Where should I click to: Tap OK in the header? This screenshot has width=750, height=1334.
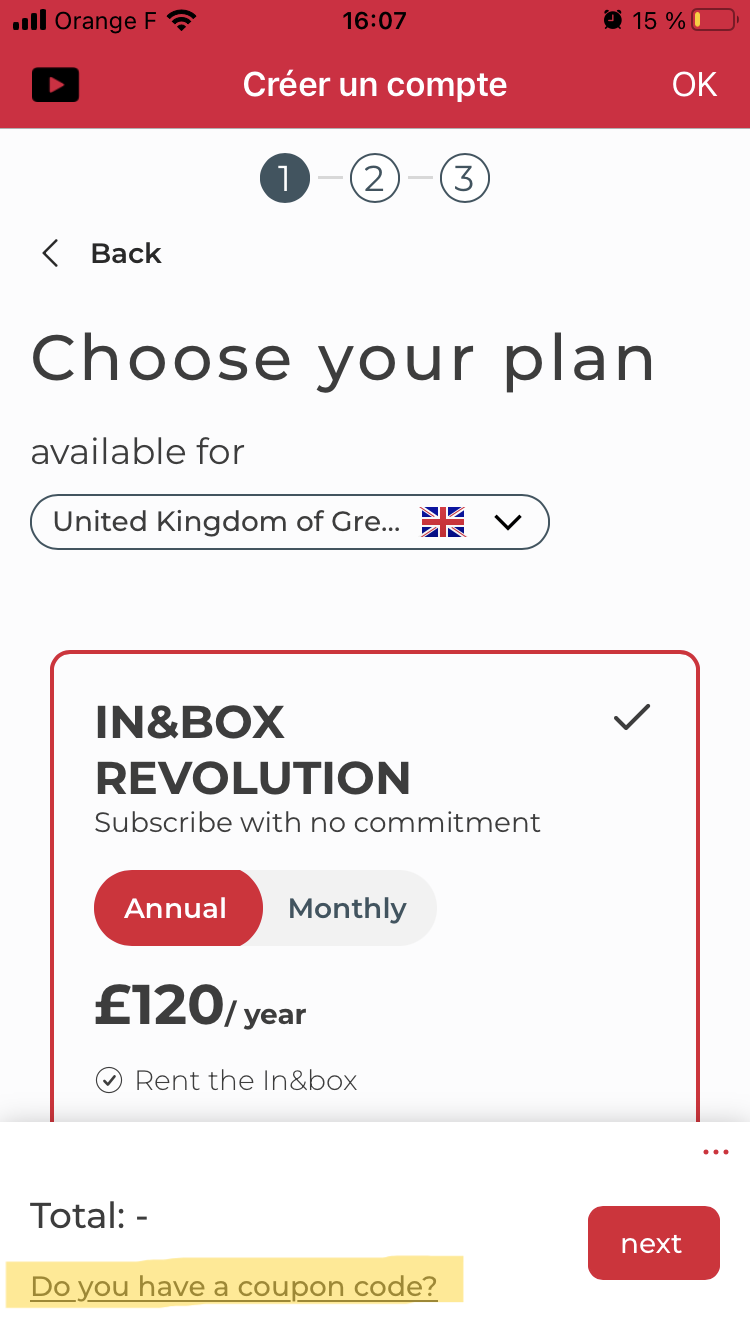[x=694, y=85]
